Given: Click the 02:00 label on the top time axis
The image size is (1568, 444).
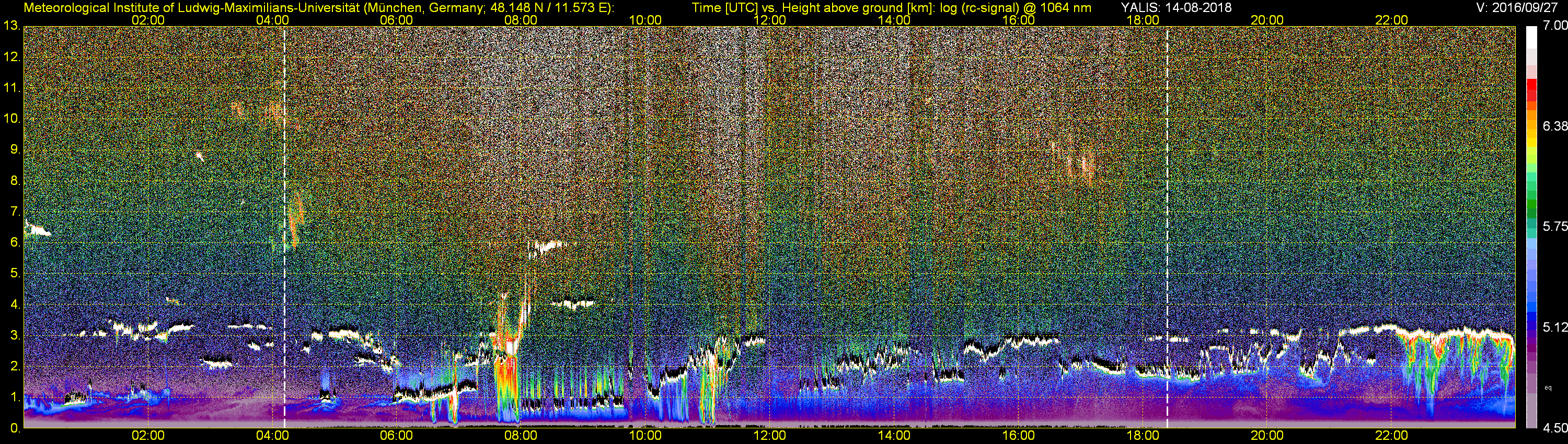Looking at the screenshot, I should click(148, 20).
